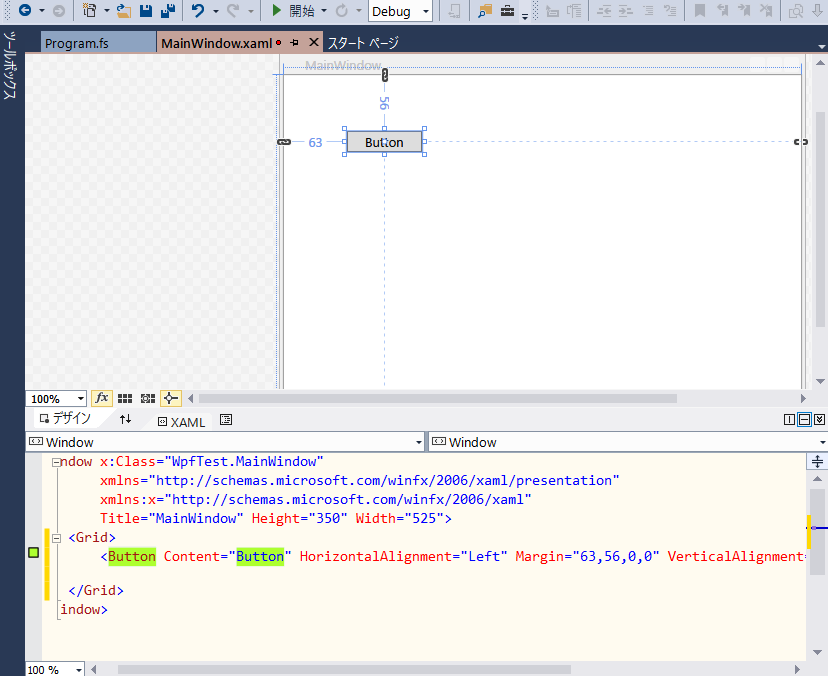Click the XAML editor horizontal scrollbar
The height and width of the screenshot is (676, 828).
[x=344, y=670]
